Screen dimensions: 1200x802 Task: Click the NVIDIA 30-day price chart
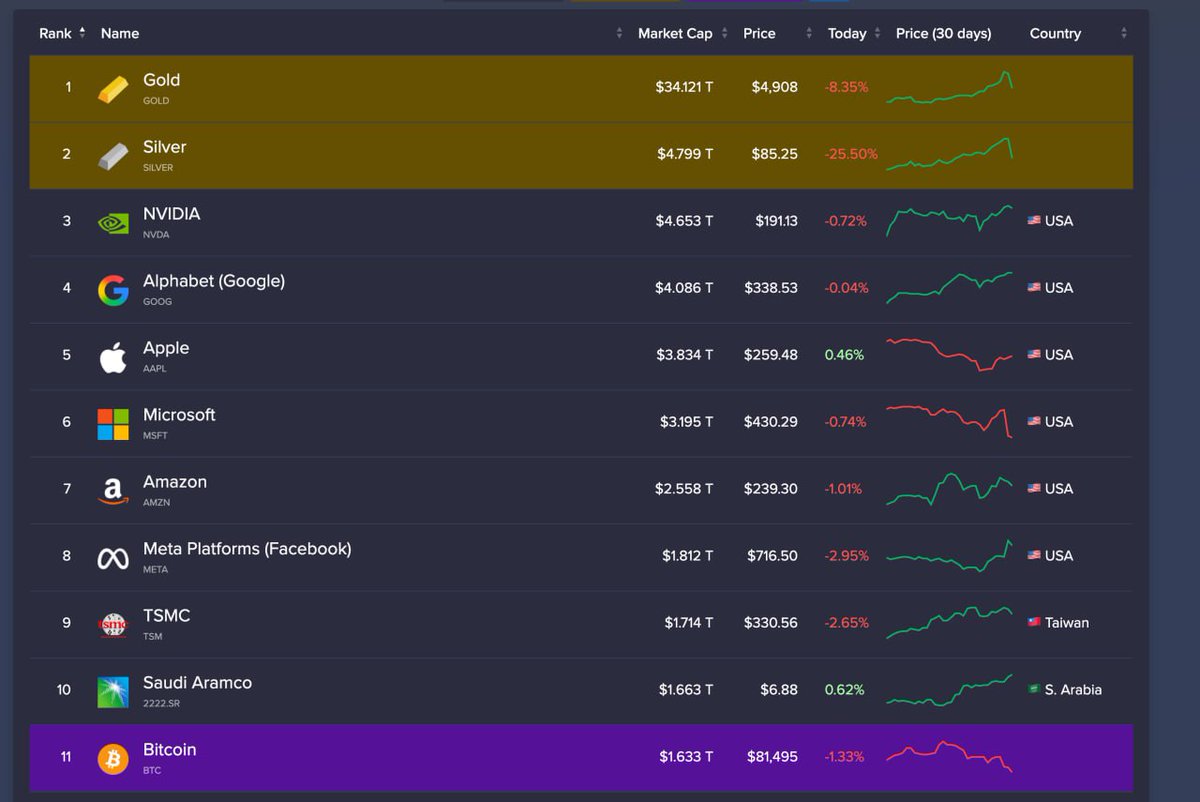950,220
